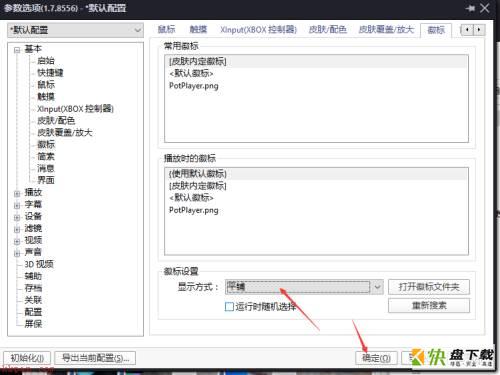Screen dimensions: 500x375
Task: Switch to the 皮肤/配色 tab
Action: tap(327, 30)
